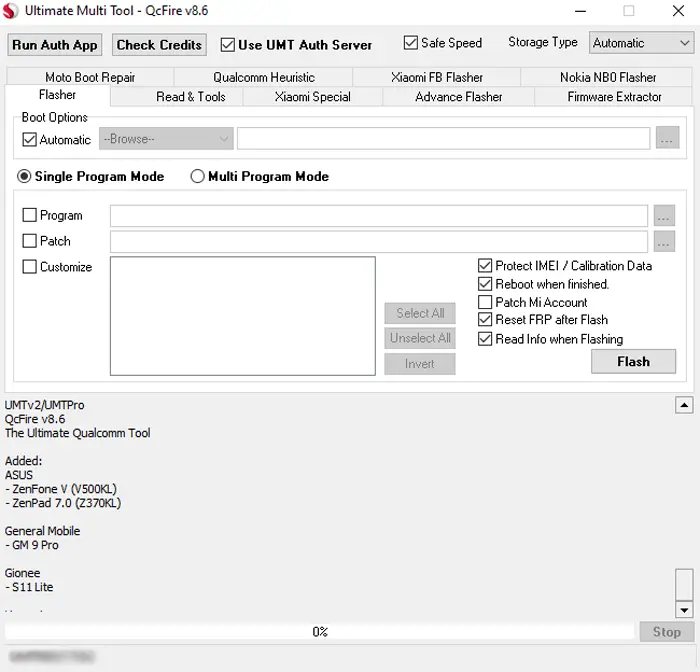Image resolution: width=700 pixels, height=672 pixels.
Task: Select Multi Program Mode radio button
Action: tap(197, 176)
